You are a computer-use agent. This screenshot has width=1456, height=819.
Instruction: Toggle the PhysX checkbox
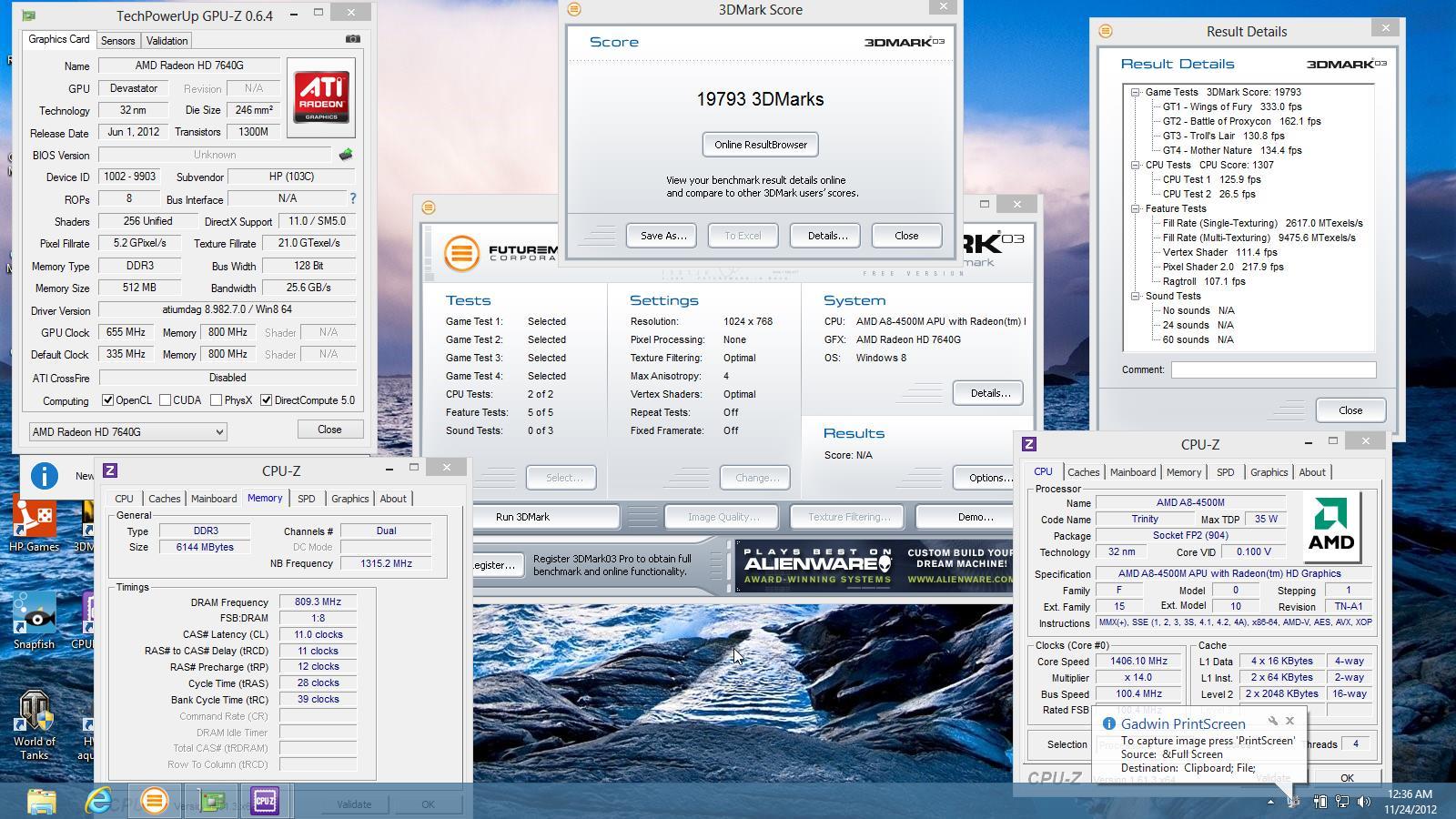(216, 400)
